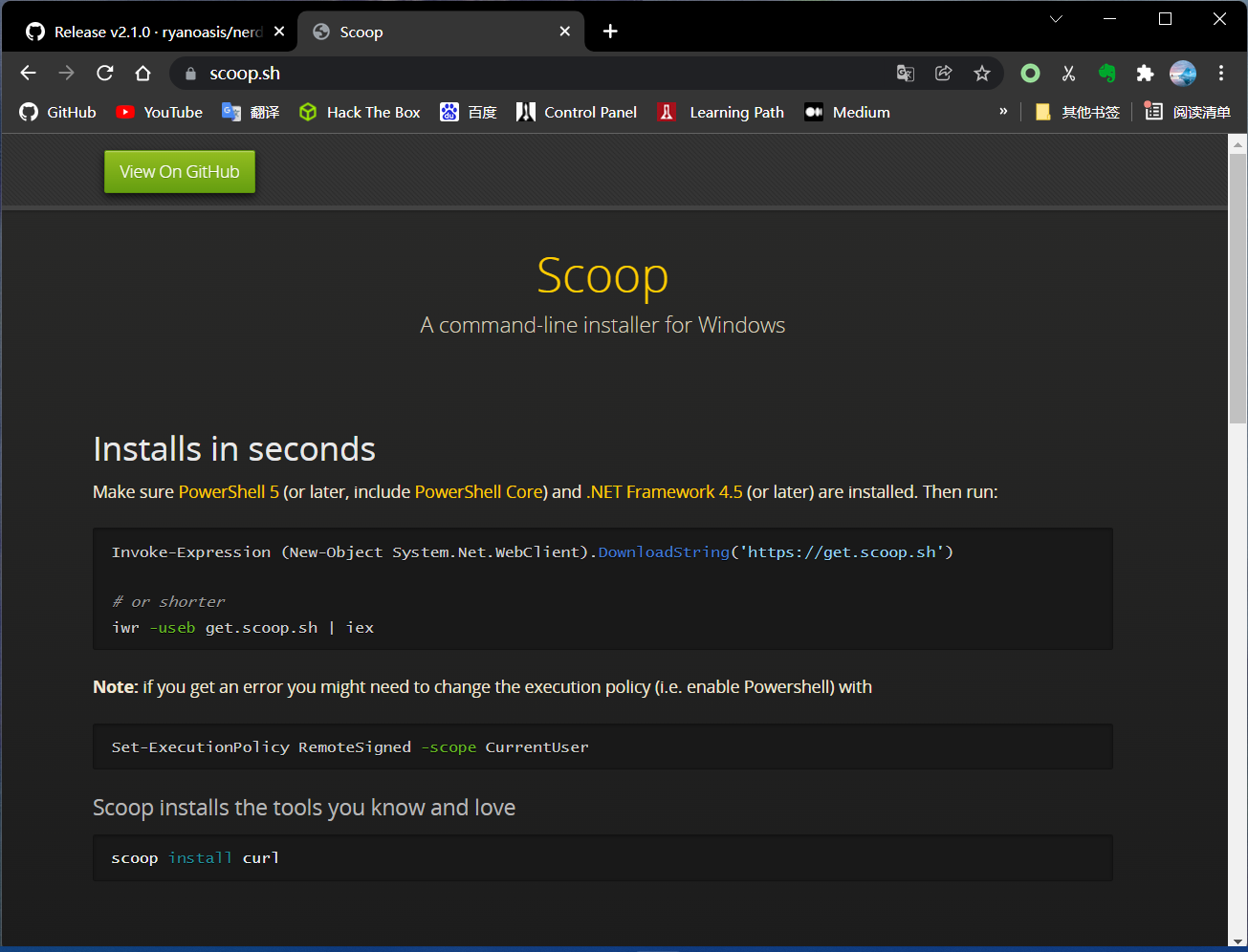Open Chrome's three-dot menu
Screen dimensions: 1248x952
[x=1221, y=73]
